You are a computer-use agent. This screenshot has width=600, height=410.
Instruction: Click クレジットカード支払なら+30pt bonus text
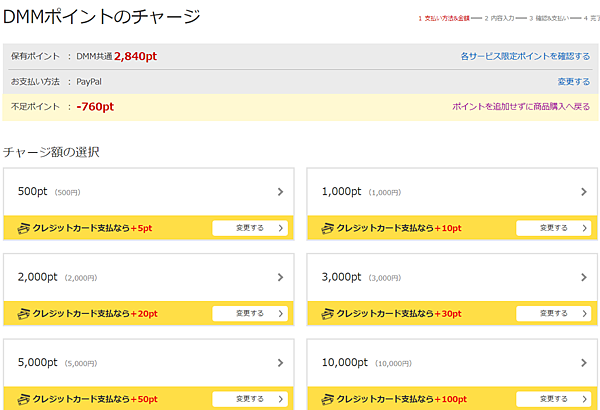pyautogui.click(x=399, y=314)
